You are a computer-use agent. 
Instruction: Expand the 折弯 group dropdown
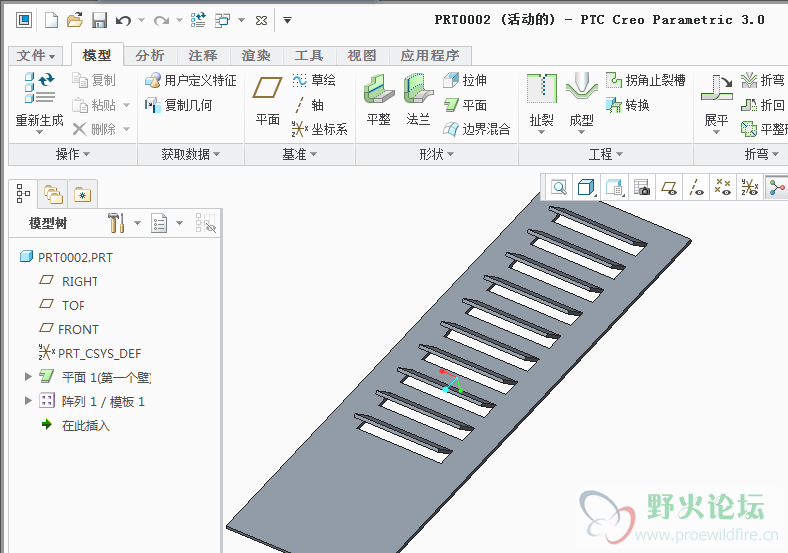pos(761,154)
